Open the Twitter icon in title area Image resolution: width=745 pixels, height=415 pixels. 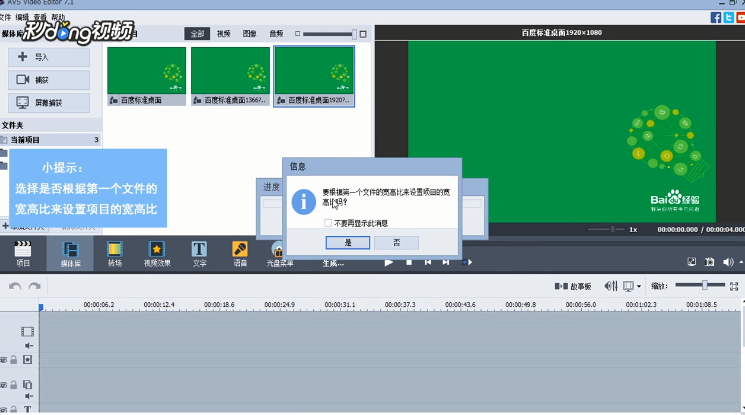pos(728,18)
